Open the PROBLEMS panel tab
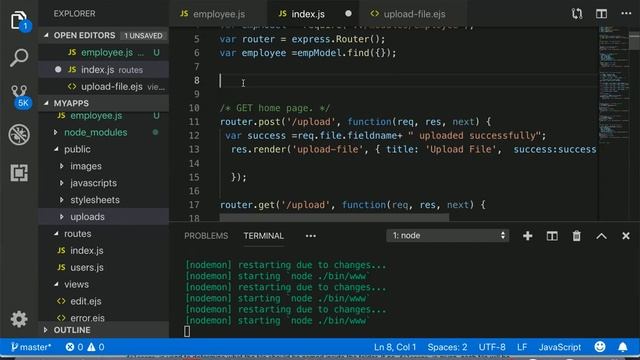Viewport: 640px width, 360px height. pyautogui.click(x=206, y=236)
